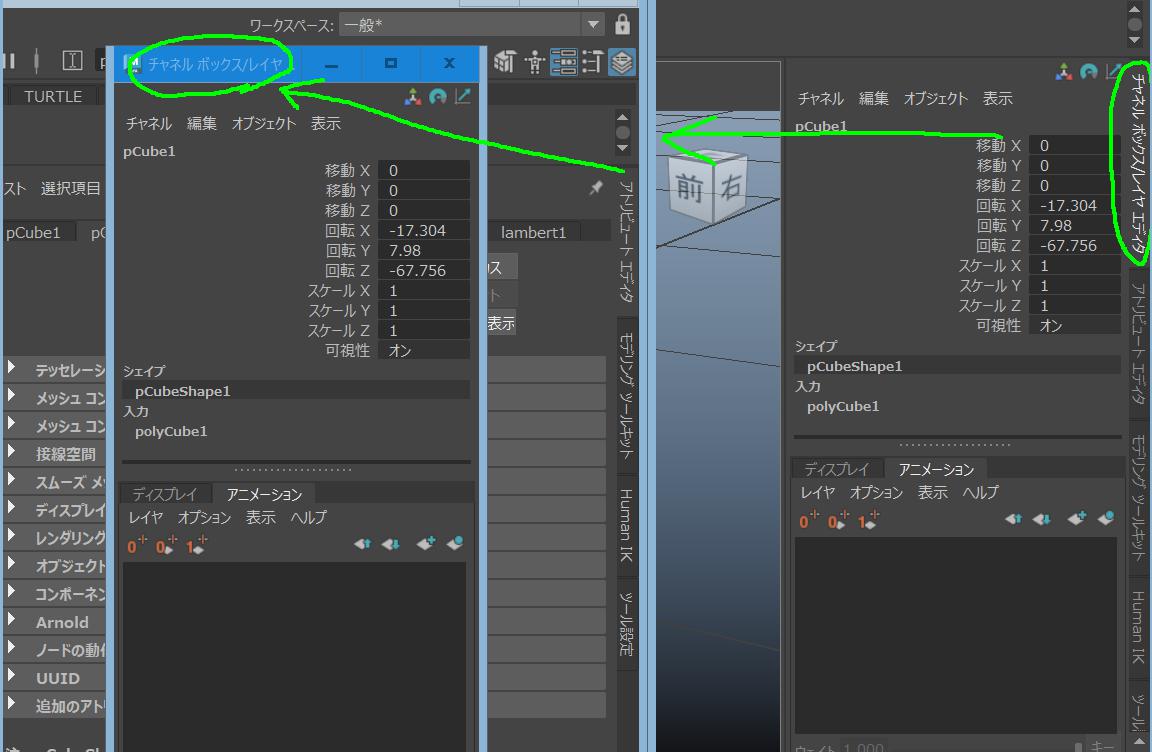The width and height of the screenshot is (1152, 752).
Task: Switch to ディスプレイ tab in floating window
Action: click(x=165, y=494)
